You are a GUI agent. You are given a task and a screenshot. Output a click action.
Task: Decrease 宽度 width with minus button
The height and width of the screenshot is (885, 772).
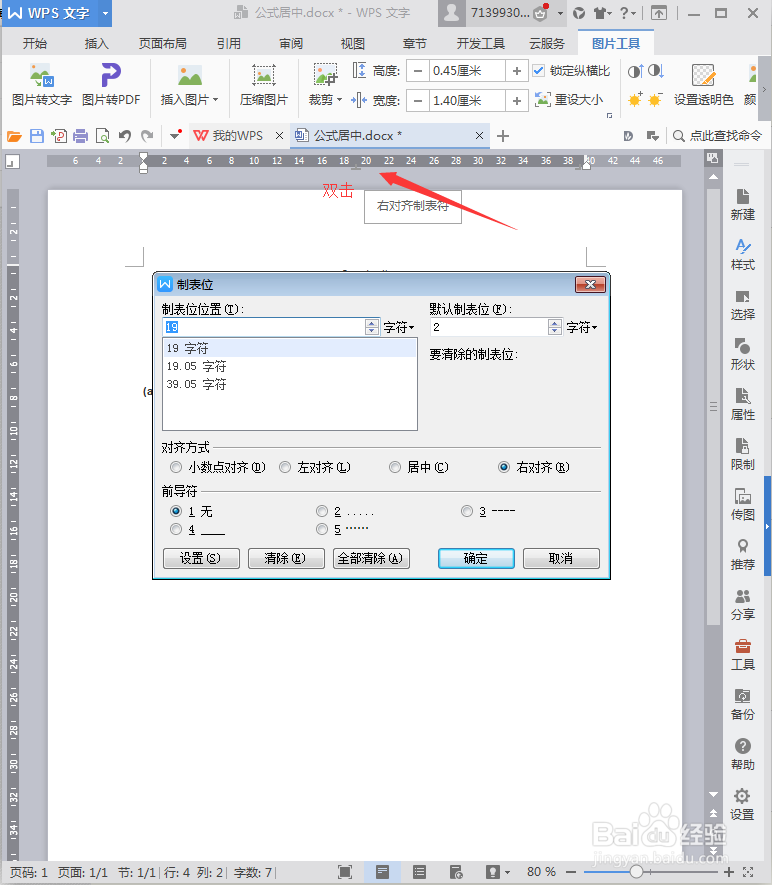[x=418, y=100]
